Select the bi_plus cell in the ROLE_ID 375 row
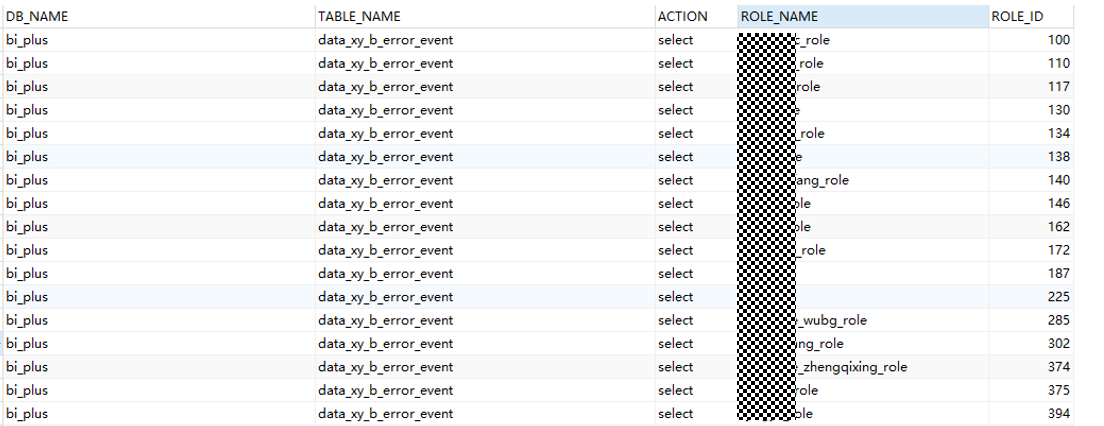1104x426 pixels. pyautogui.click(x=27, y=391)
